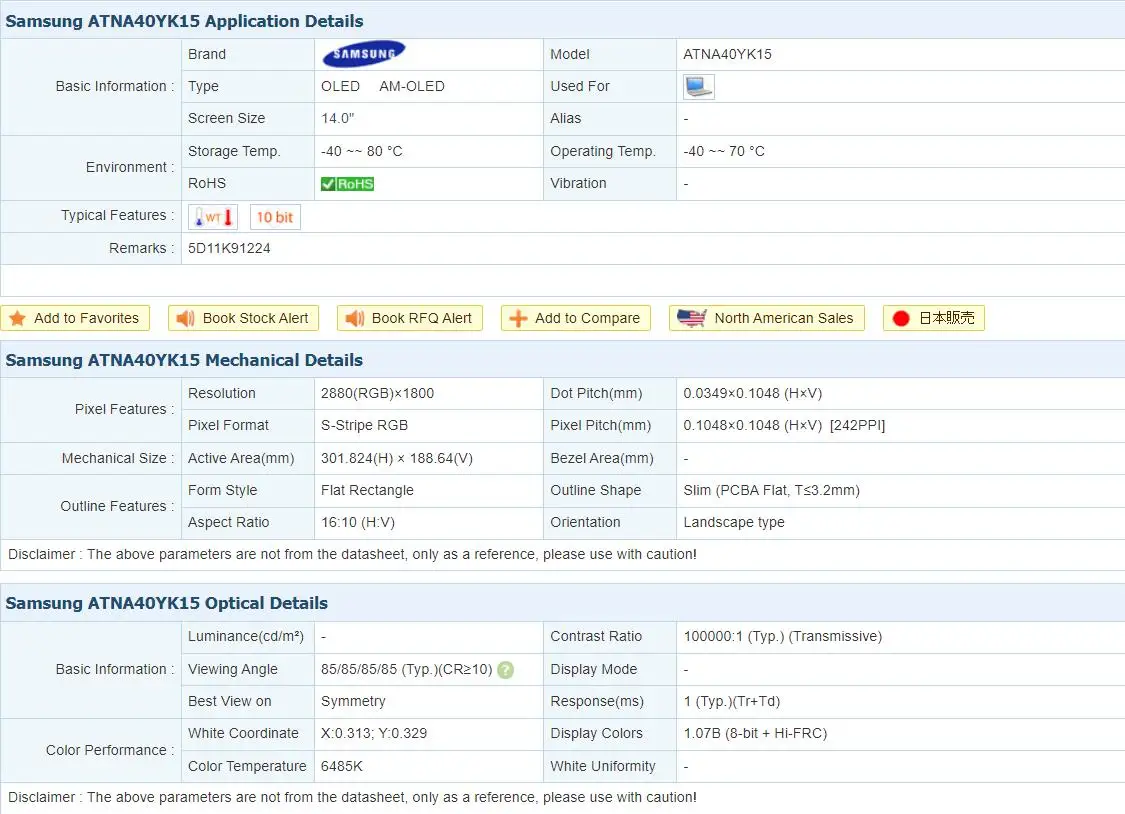Click response value 1 (Typ.)(Tr+Td)
Screen dimensions: 1125x814
click(x=732, y=701)
